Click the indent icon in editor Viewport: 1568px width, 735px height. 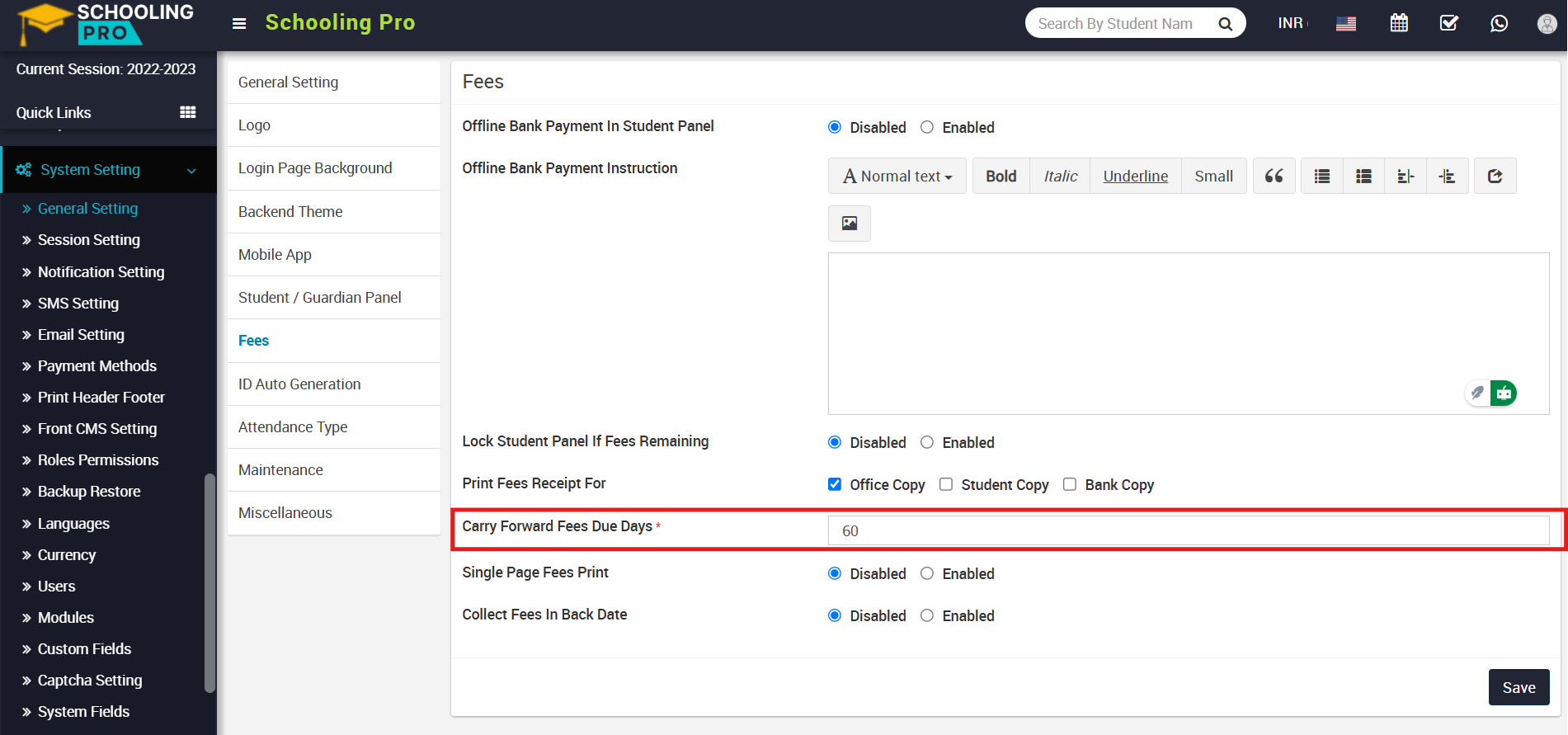coord(1447,176)
